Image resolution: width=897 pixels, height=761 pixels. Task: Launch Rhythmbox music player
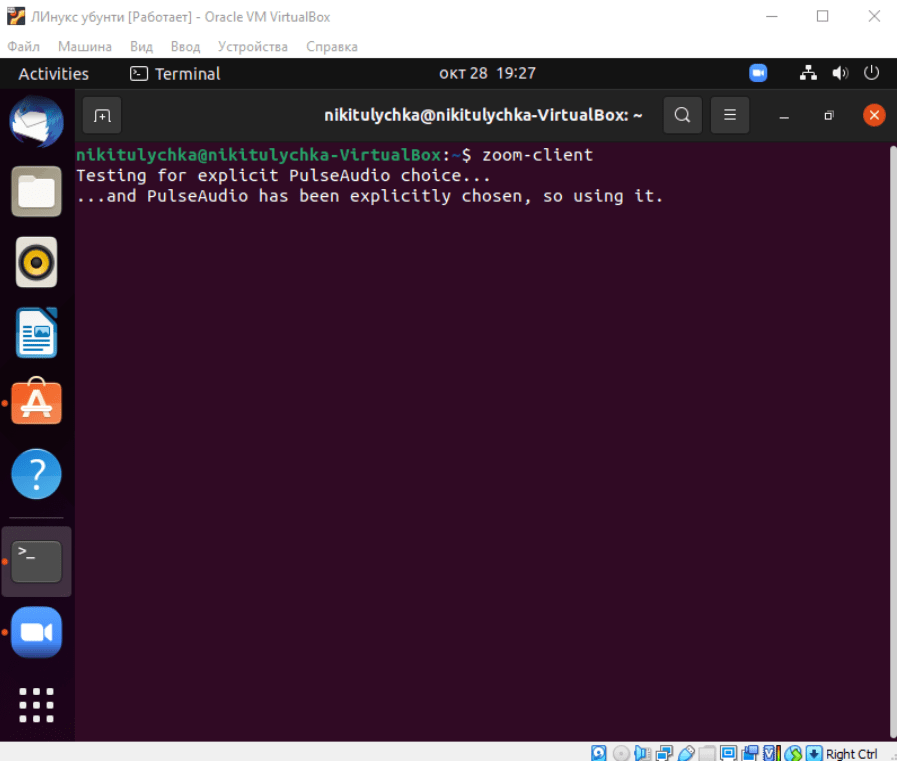pos(37,263)
